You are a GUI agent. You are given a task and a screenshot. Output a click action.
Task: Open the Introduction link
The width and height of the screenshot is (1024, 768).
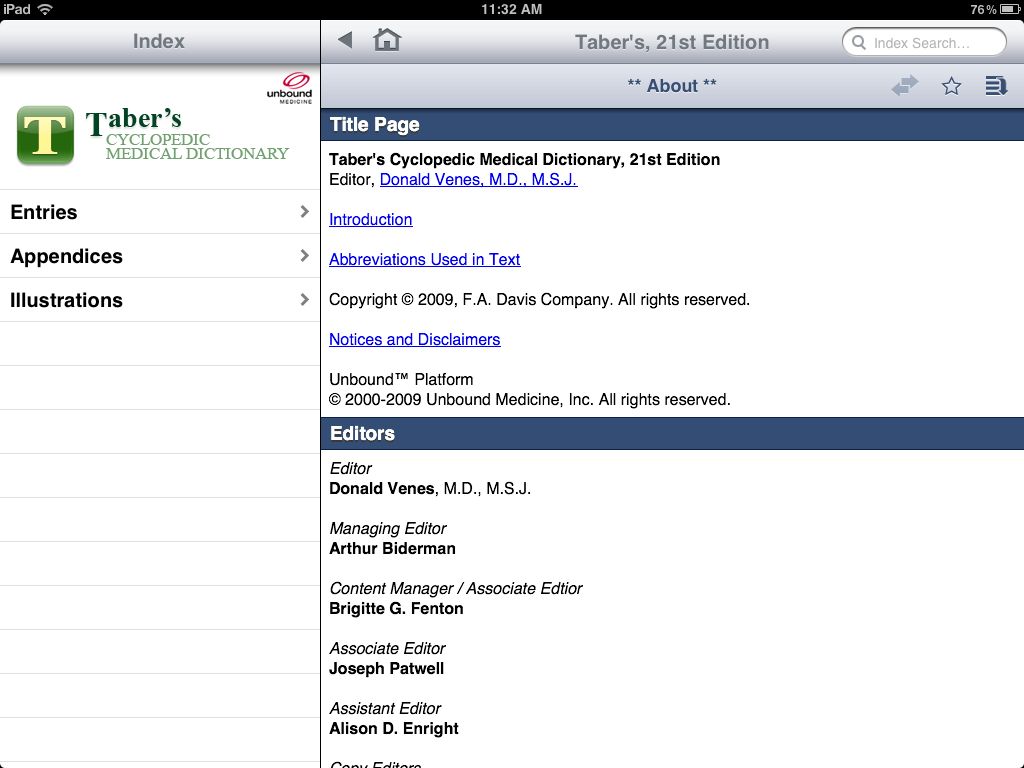click(370, 219)
